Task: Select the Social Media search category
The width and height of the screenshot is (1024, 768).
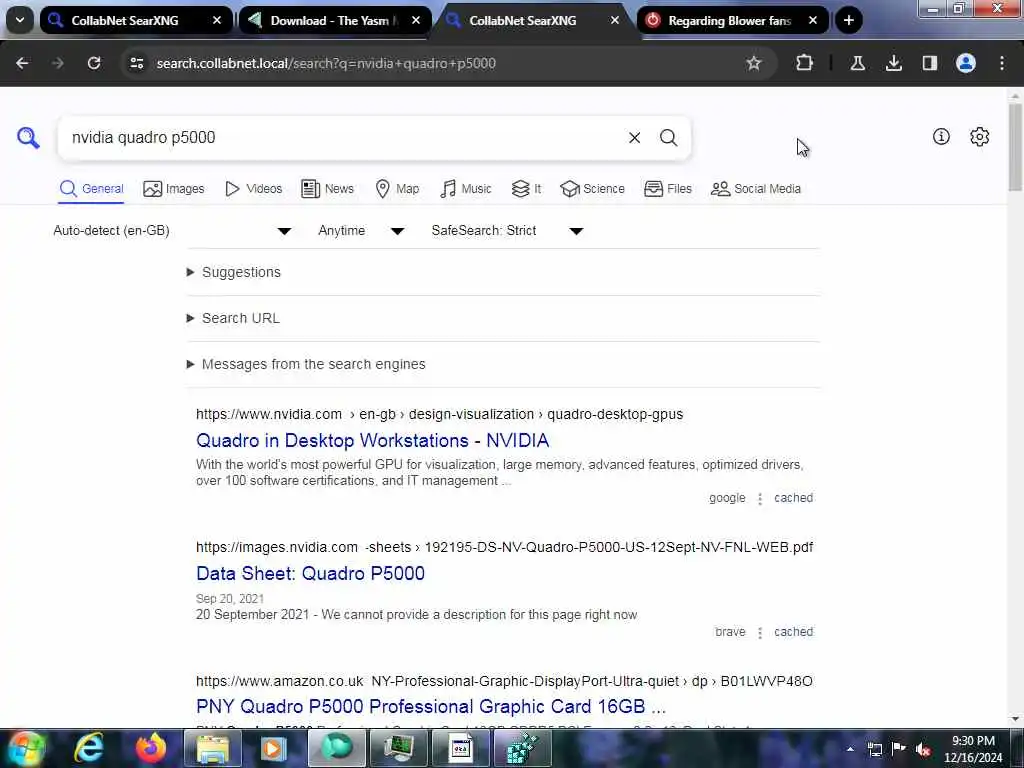Action: (x=756, y=189)
